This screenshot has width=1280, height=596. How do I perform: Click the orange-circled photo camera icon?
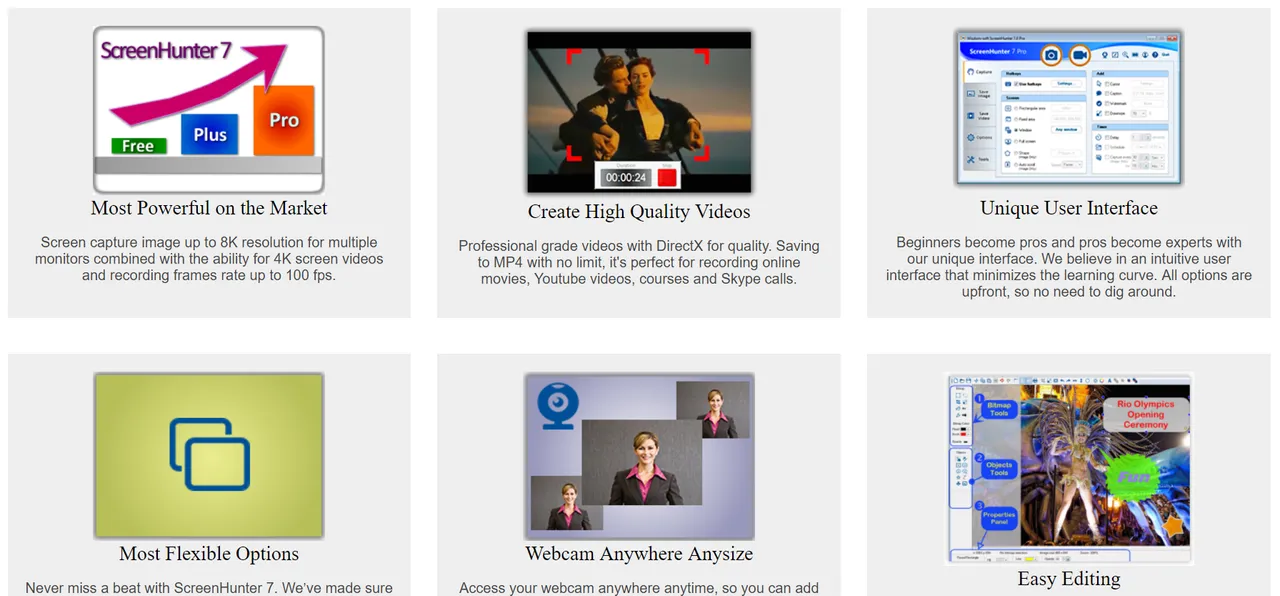(x=1051, y=54)
